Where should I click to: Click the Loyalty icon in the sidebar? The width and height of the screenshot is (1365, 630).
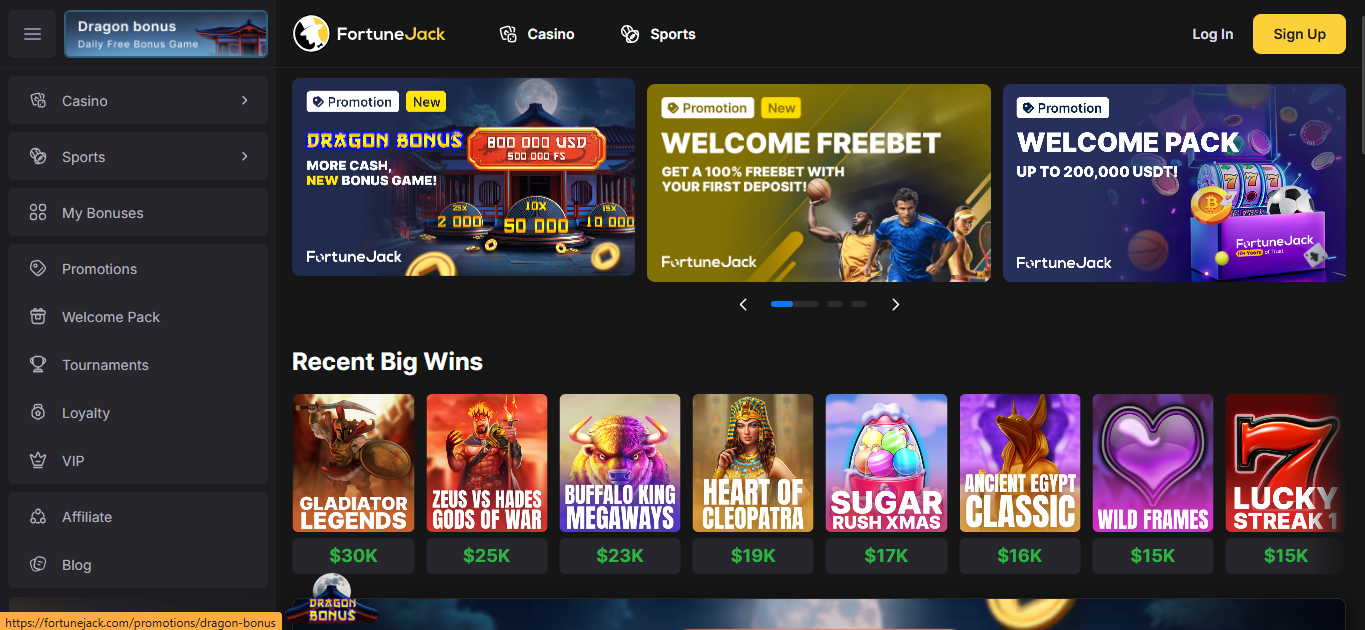point(38,413)
